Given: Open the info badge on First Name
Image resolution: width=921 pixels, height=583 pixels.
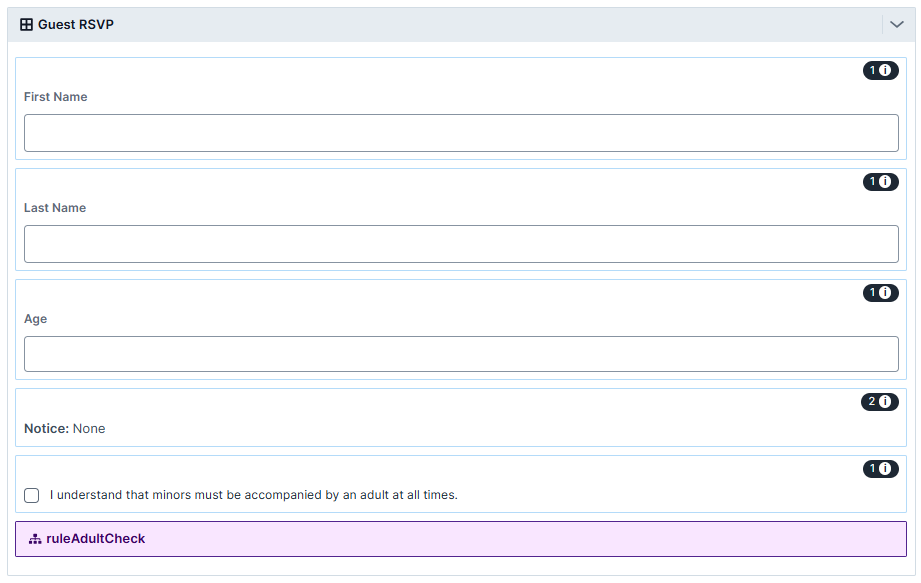Looking at the screenshot, I should coord(880,71).
